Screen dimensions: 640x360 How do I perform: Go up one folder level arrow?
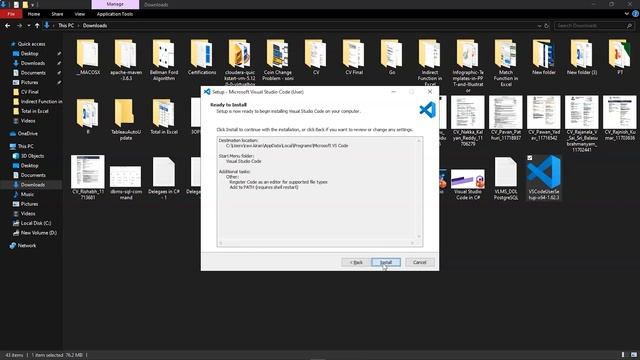pyautogui.click(x=37, y=25)
